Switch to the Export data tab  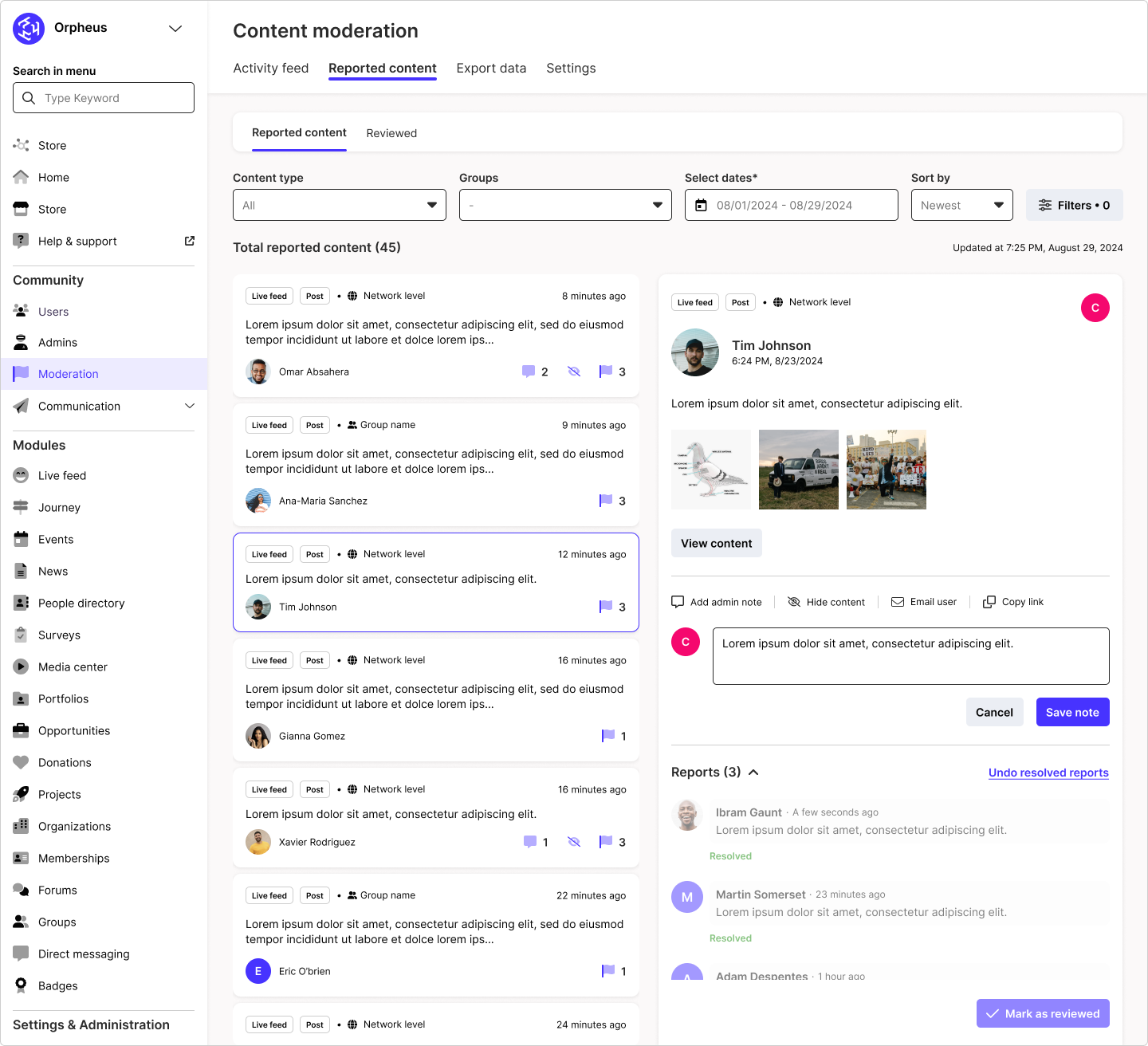(x=491, y=69)
